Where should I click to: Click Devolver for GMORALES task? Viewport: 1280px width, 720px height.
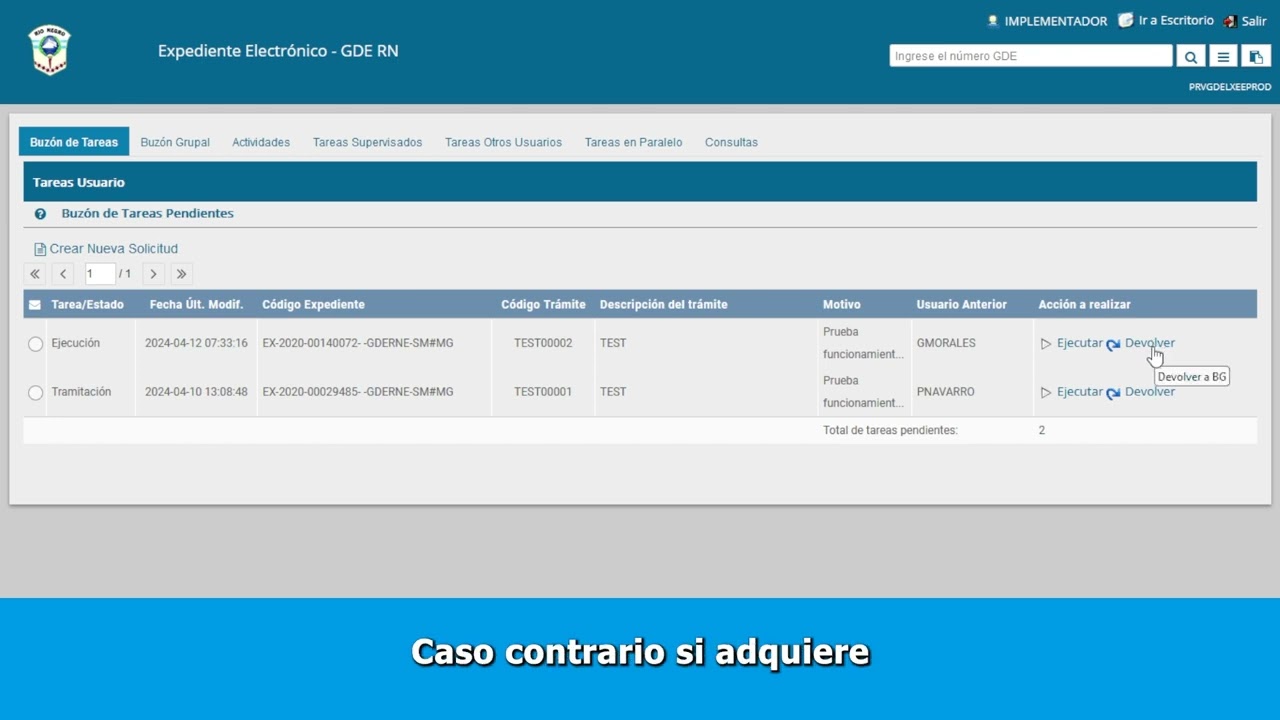point(1150,343)
